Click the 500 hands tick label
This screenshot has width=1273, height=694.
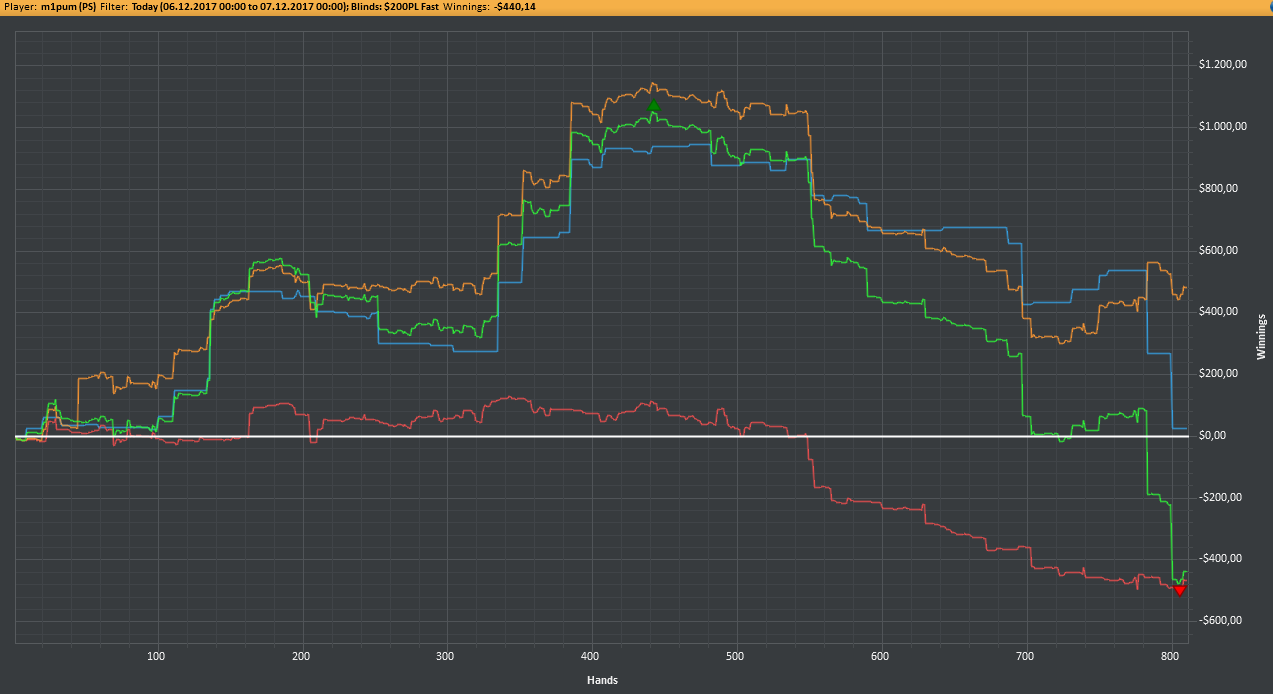(x=736, y=656)
